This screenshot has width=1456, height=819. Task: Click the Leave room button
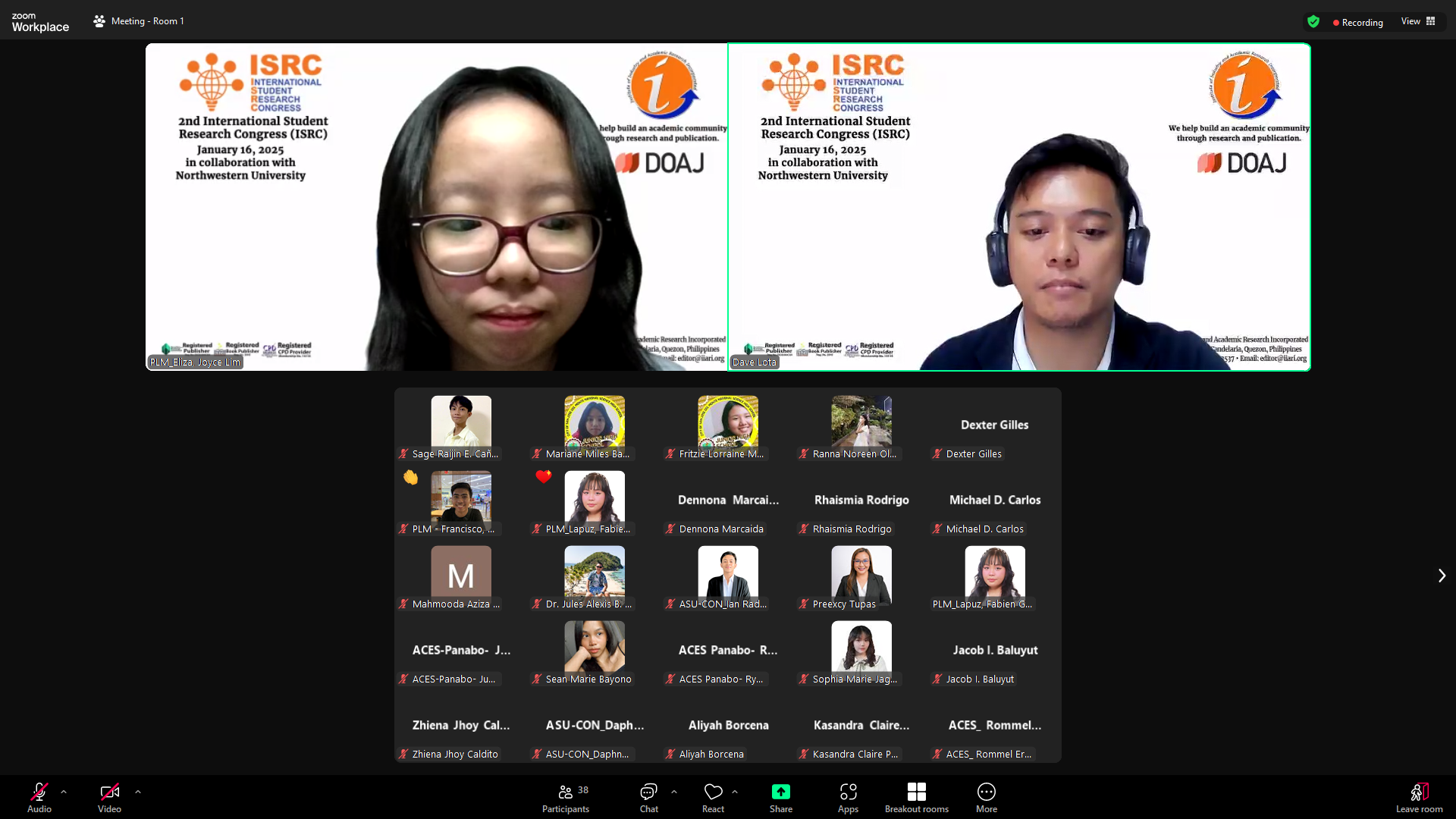click(1419, 798)
